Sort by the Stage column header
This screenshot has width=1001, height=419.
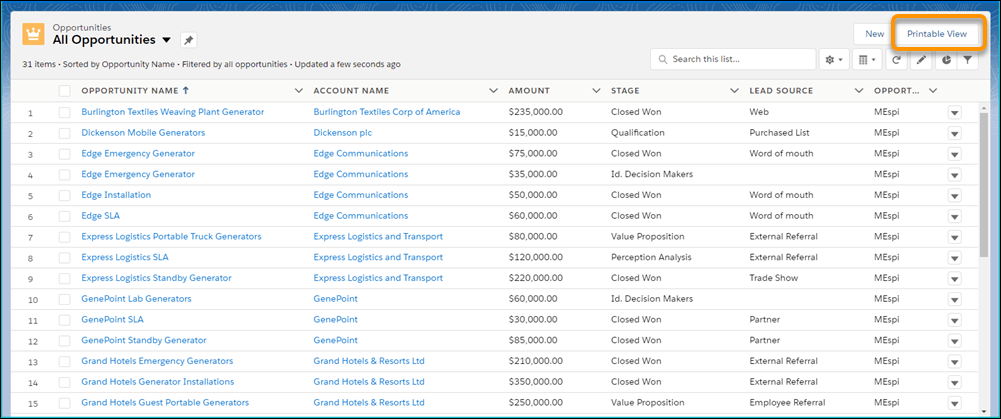point(625,91)
